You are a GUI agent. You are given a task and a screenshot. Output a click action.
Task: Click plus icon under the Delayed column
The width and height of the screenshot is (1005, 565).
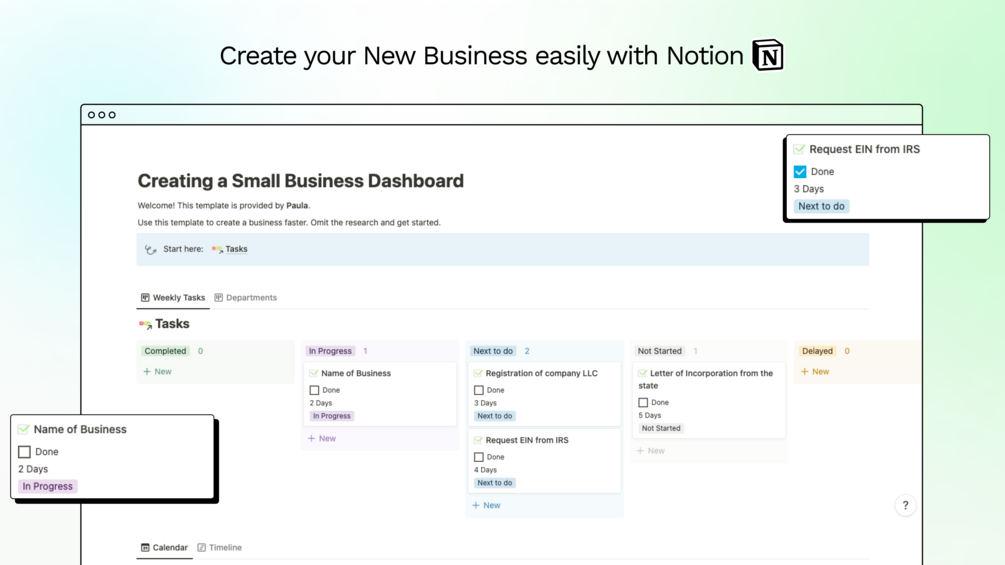pyautogui.click(x=804, y=372)
